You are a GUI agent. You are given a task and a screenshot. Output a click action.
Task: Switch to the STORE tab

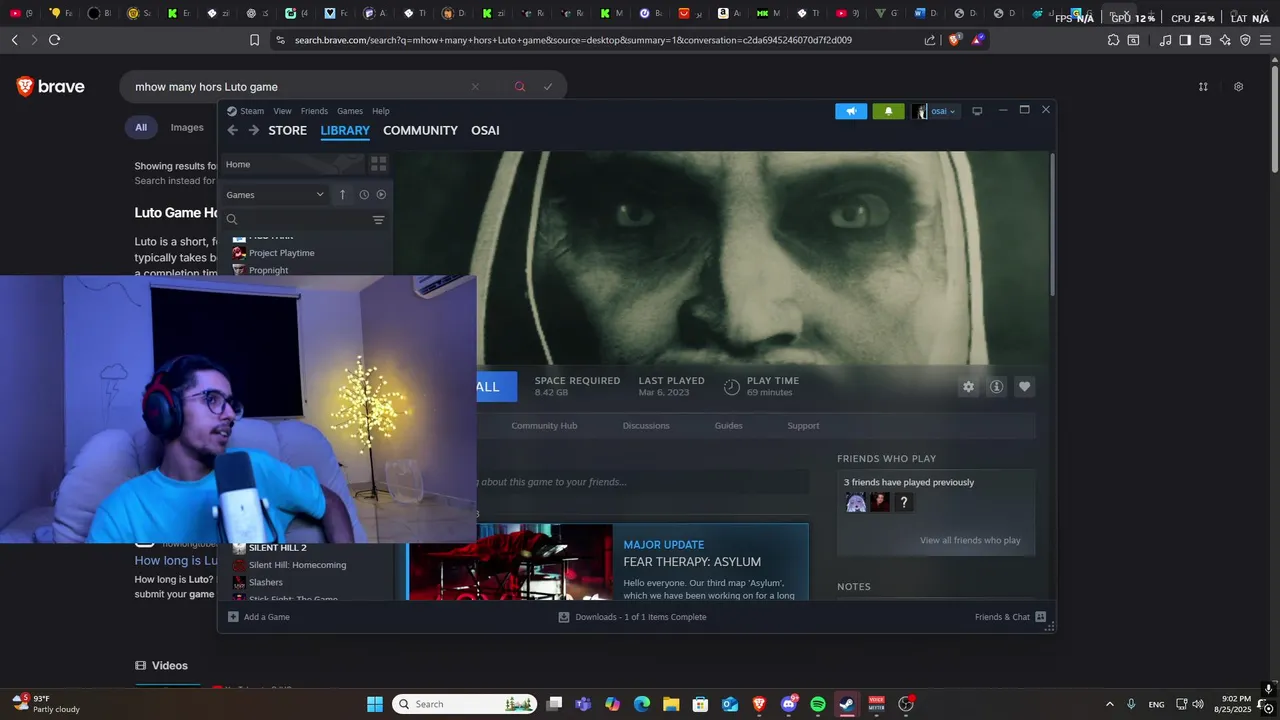[287, 130]
